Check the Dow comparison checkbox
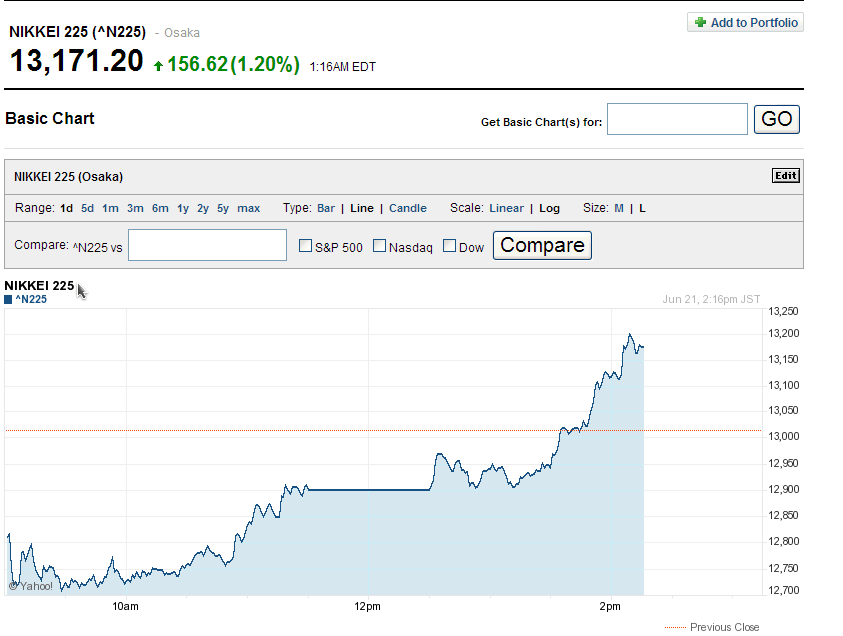843x636 pixels. pos(449,246)
